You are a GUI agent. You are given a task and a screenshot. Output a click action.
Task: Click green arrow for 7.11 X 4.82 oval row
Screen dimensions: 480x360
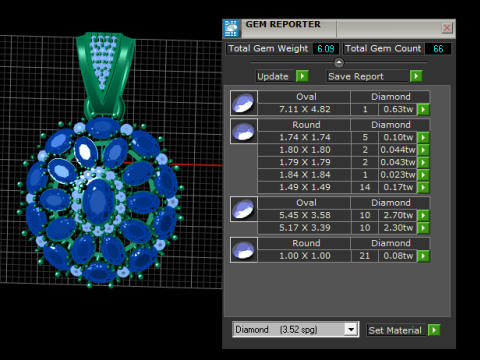(423, 109)
